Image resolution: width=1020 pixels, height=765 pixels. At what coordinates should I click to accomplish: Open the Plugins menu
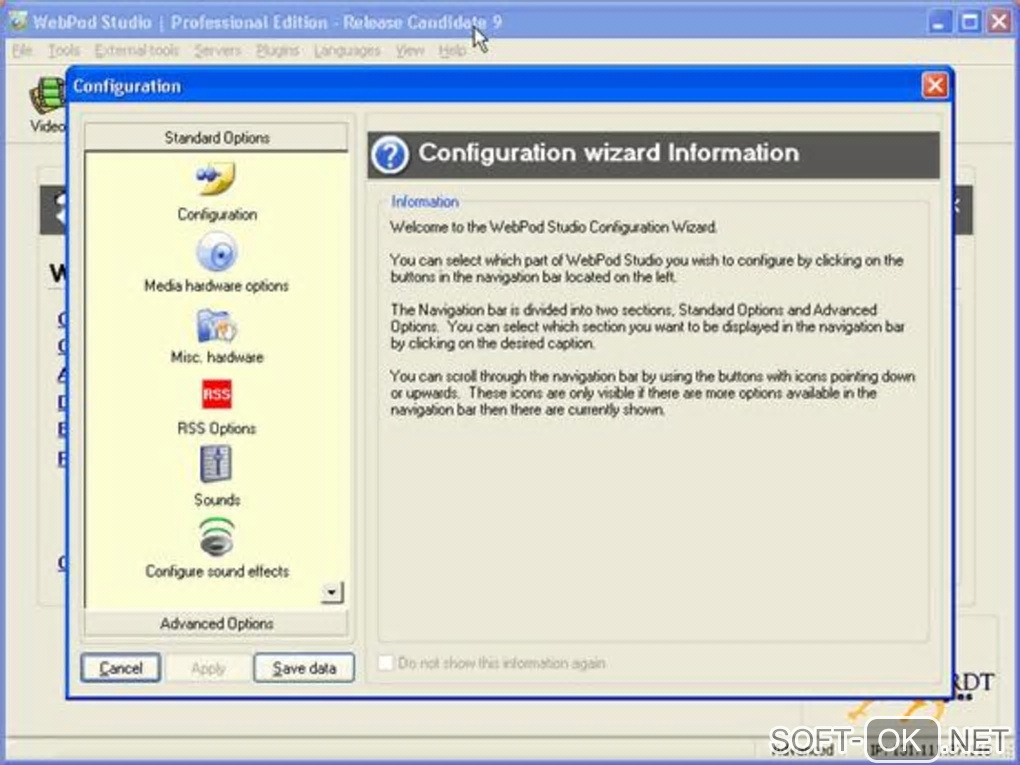[x=277, y=50]
